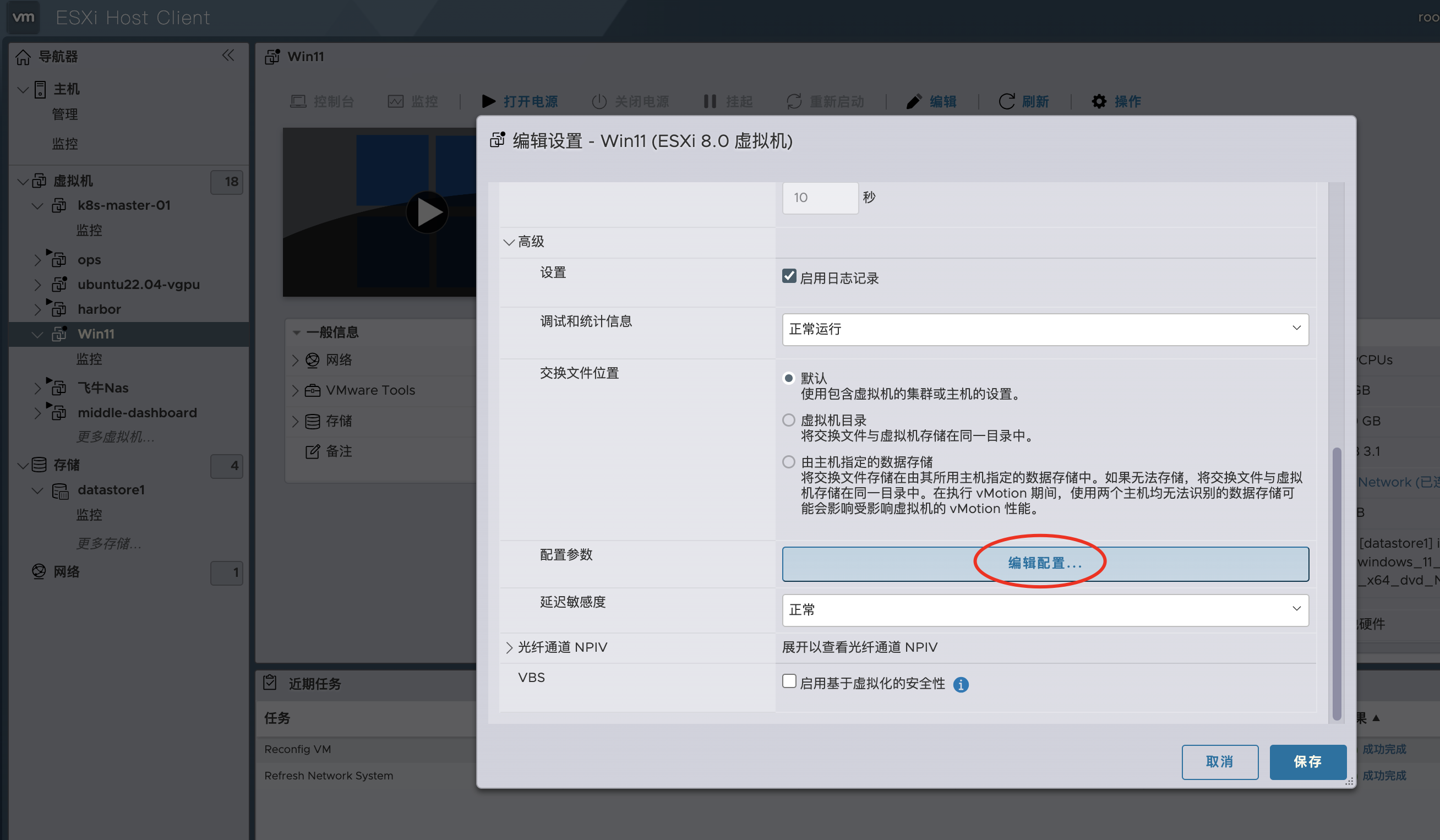Image resolution: width=1440 pixels, height=840 pixels.
Task: Click the power off icon in the toolbar
Action: [x=599, y=101]
